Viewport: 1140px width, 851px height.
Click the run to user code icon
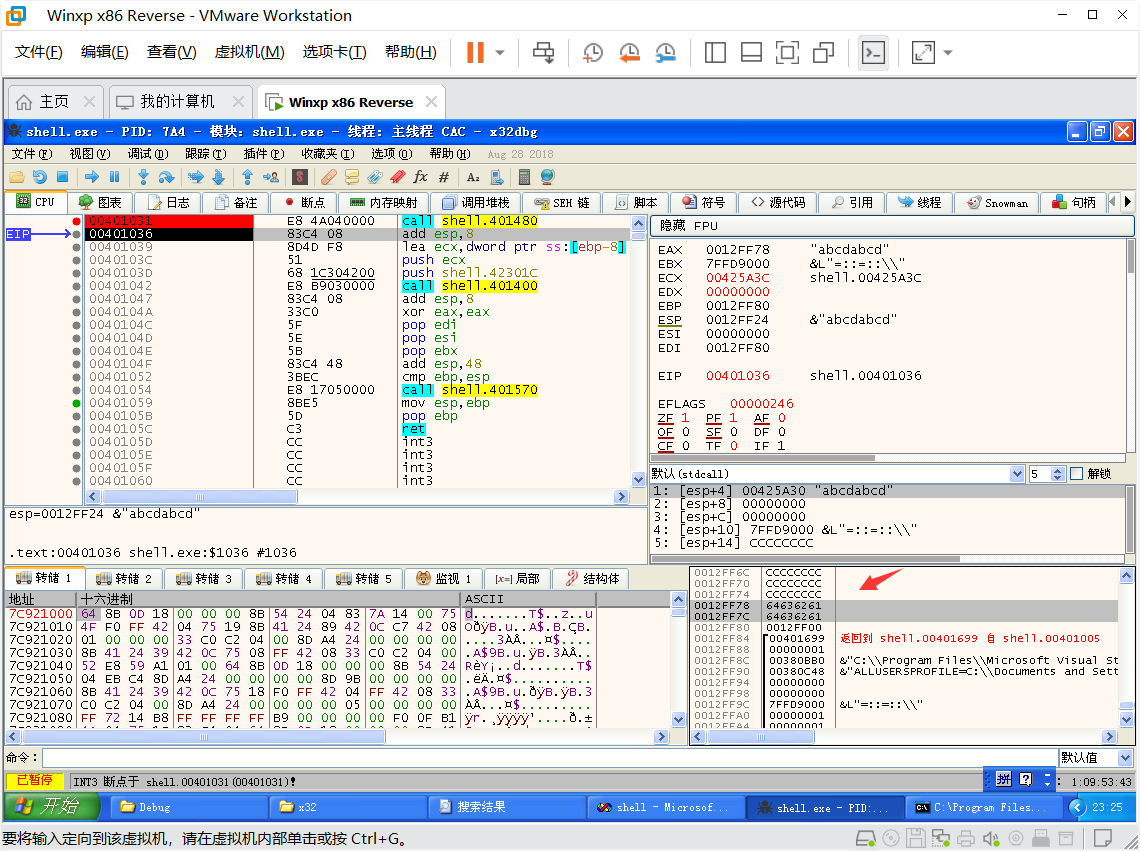[270, 177]
